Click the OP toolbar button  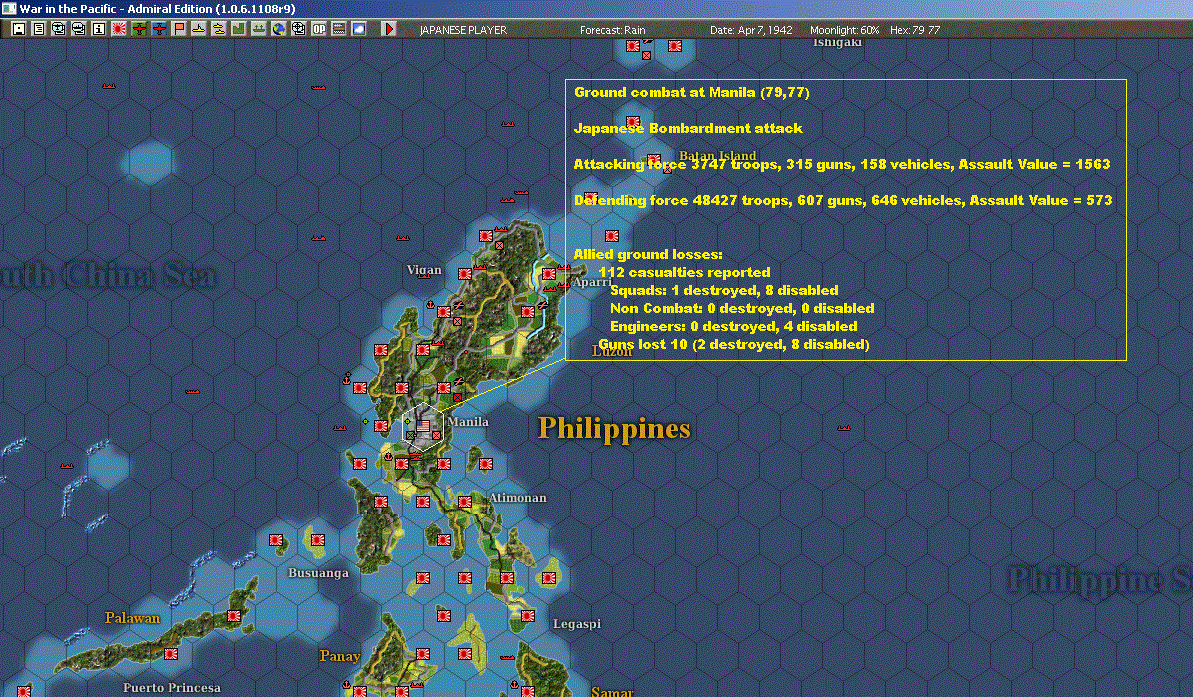point(319,29)
